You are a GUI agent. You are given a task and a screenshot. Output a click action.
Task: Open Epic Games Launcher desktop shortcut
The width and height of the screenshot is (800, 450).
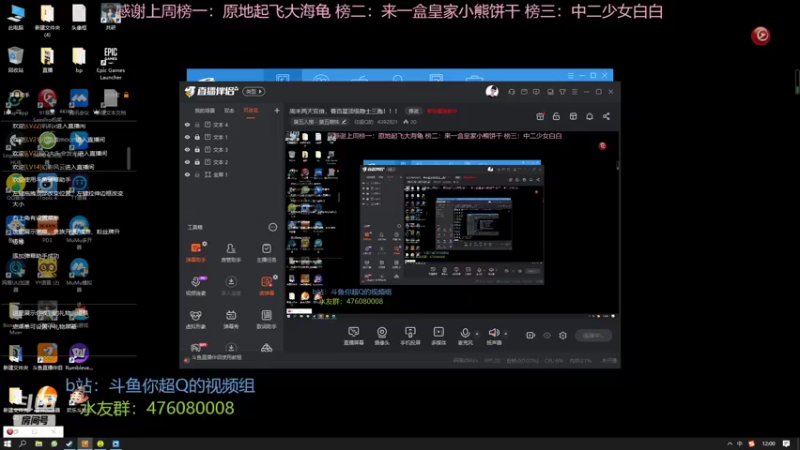coord(111,63)
